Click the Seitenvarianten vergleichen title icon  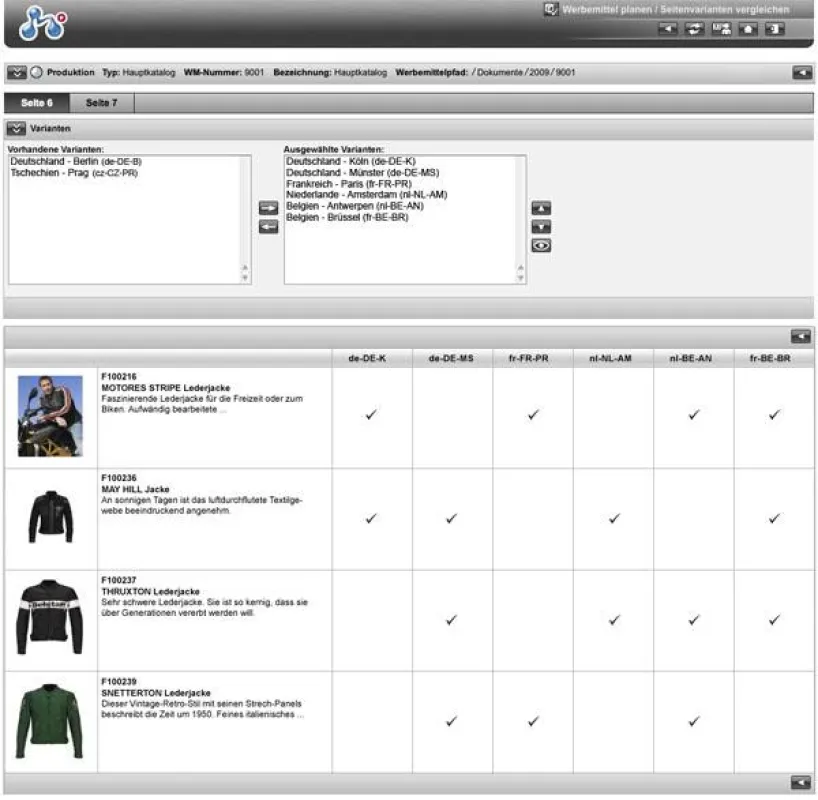pyautogui.click(x=551, y=9)
